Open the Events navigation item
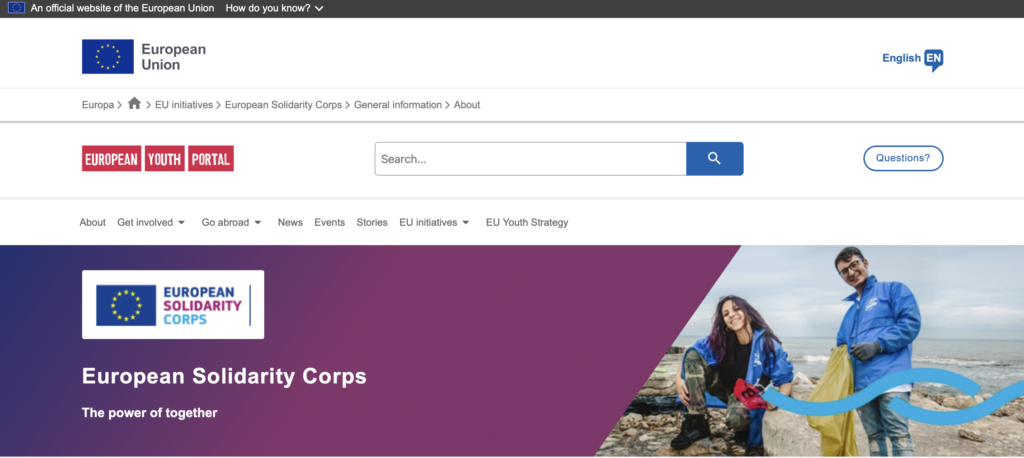The image size is (1024, 458). tap(330, 223)
